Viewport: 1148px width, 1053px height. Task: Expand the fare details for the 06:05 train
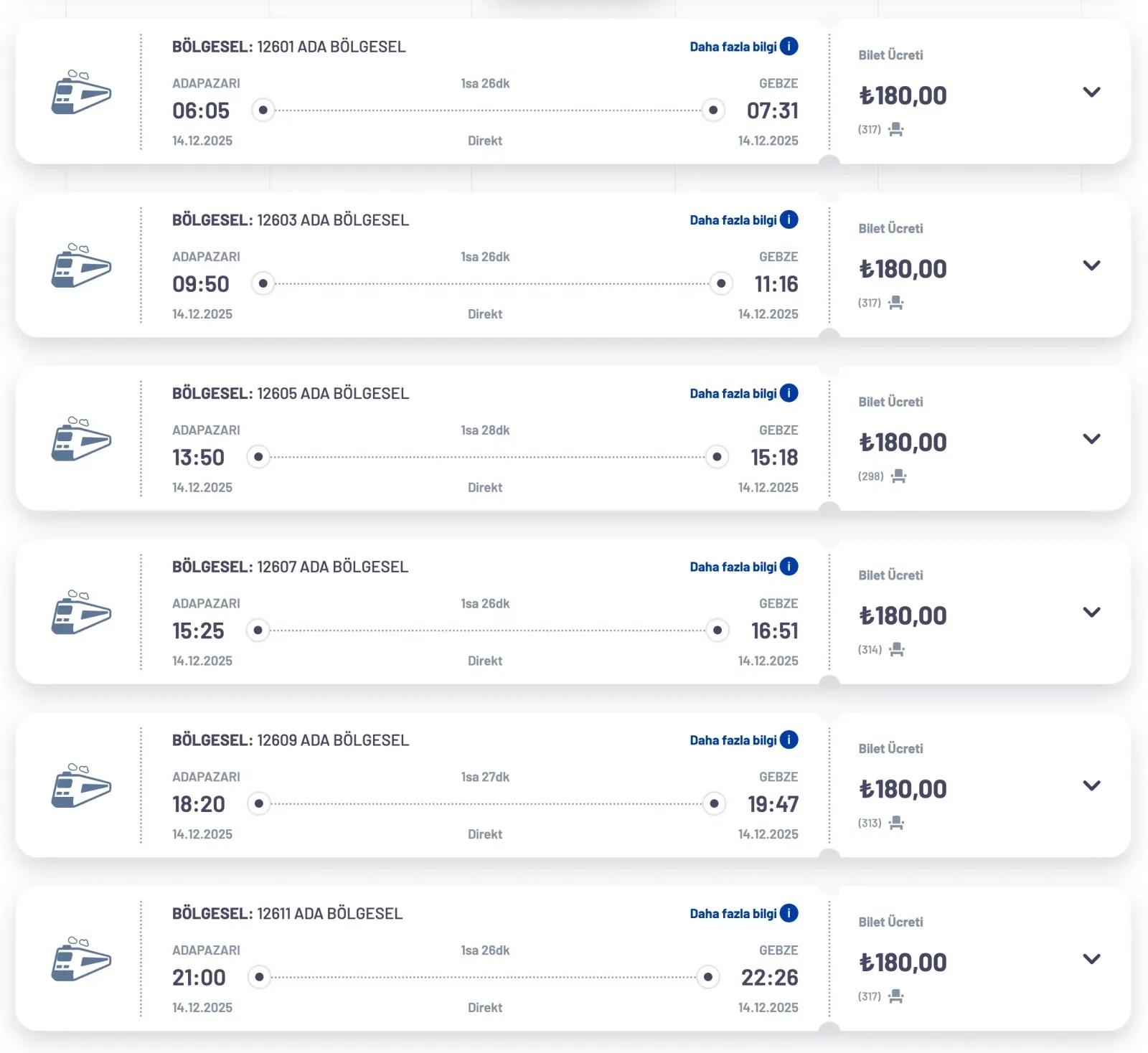1091,92
